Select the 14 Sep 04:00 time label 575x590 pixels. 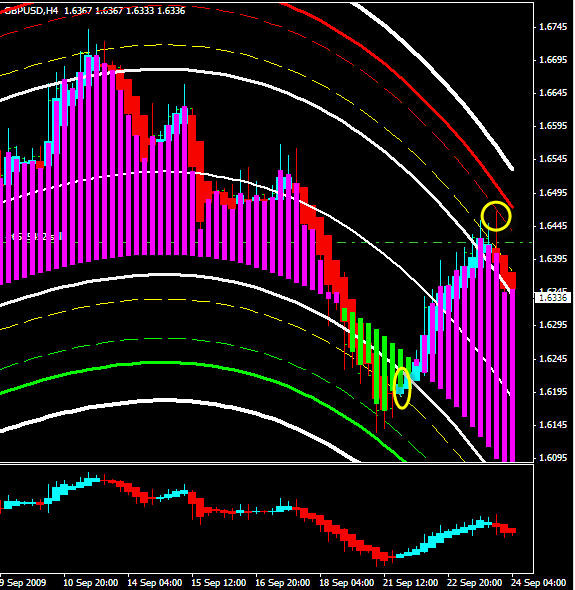tap(155, 582)
